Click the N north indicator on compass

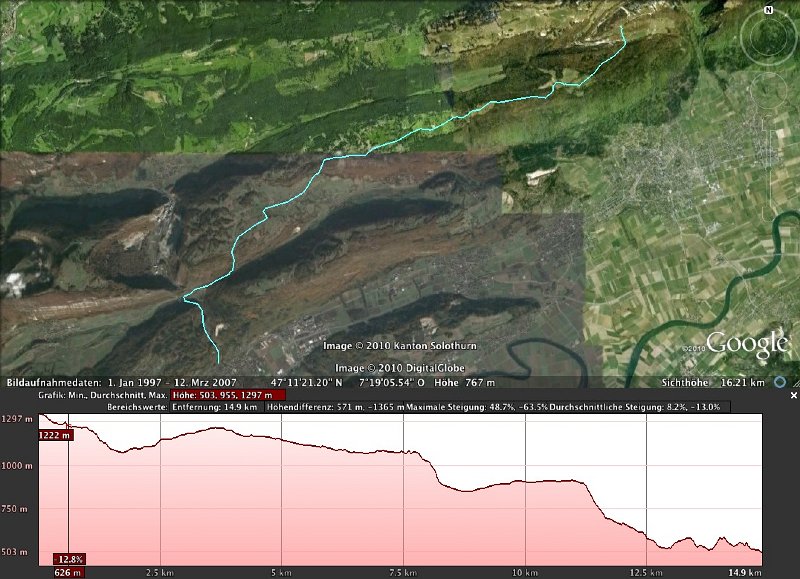[x=768, y=10]
